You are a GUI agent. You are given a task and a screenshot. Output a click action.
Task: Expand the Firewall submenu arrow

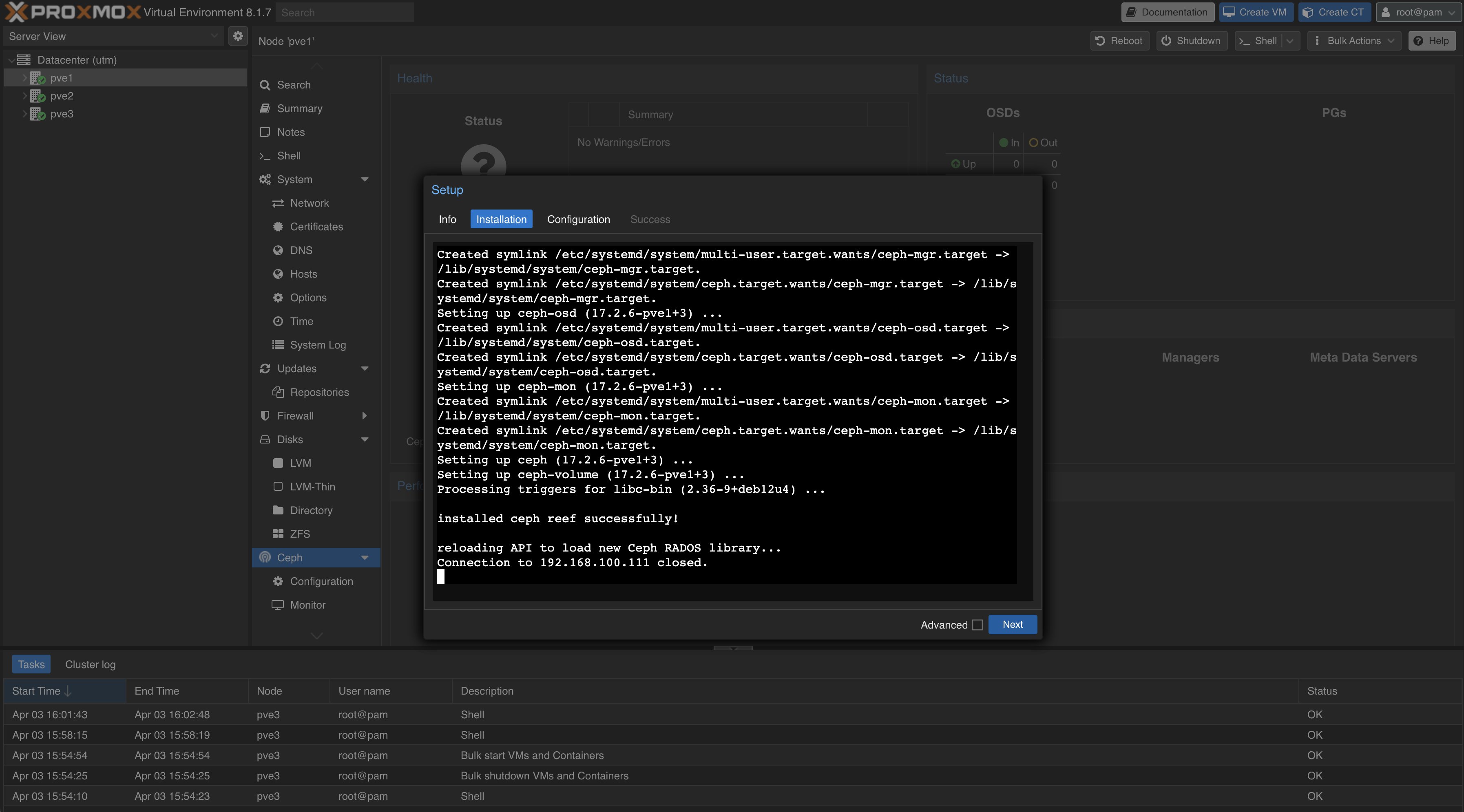click(365, 416)
